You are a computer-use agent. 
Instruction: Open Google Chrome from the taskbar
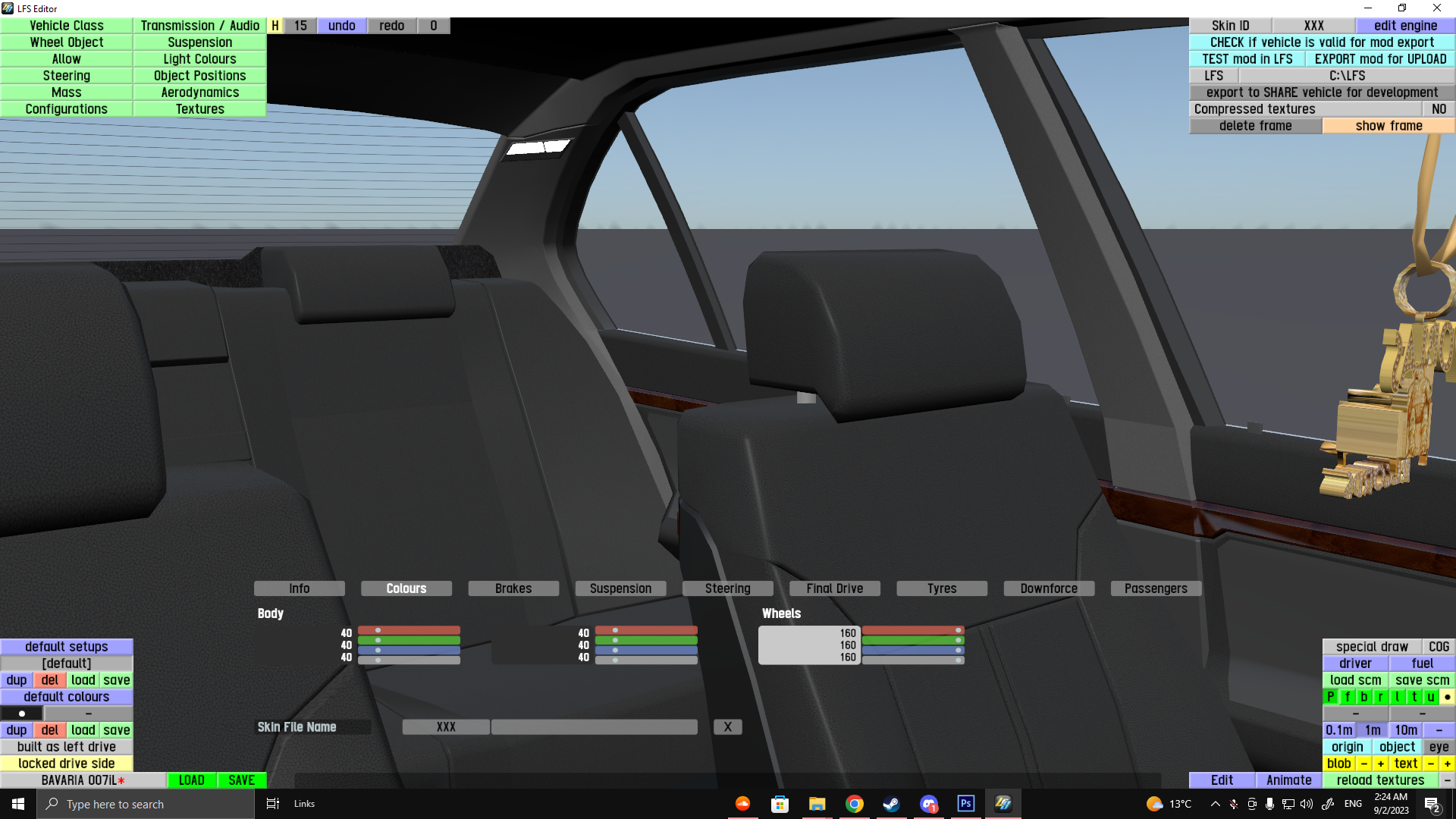(854, 804)
